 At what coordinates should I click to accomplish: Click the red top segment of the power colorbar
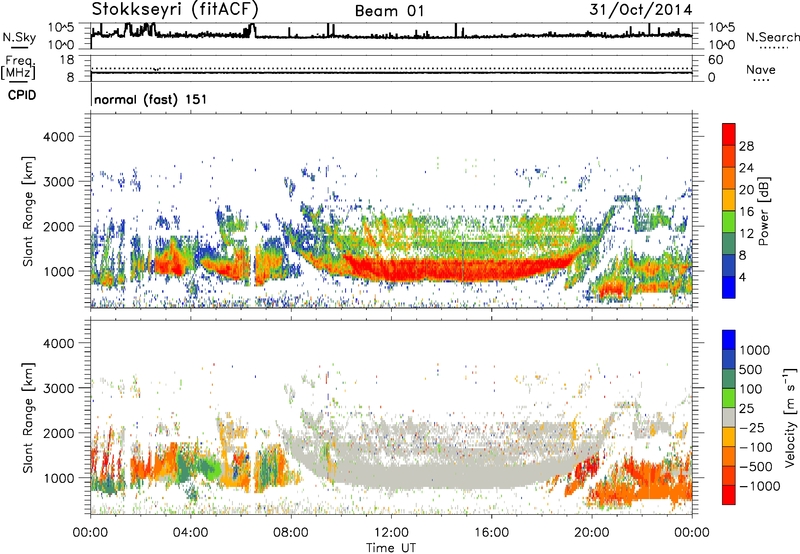(x=729, y=134)
